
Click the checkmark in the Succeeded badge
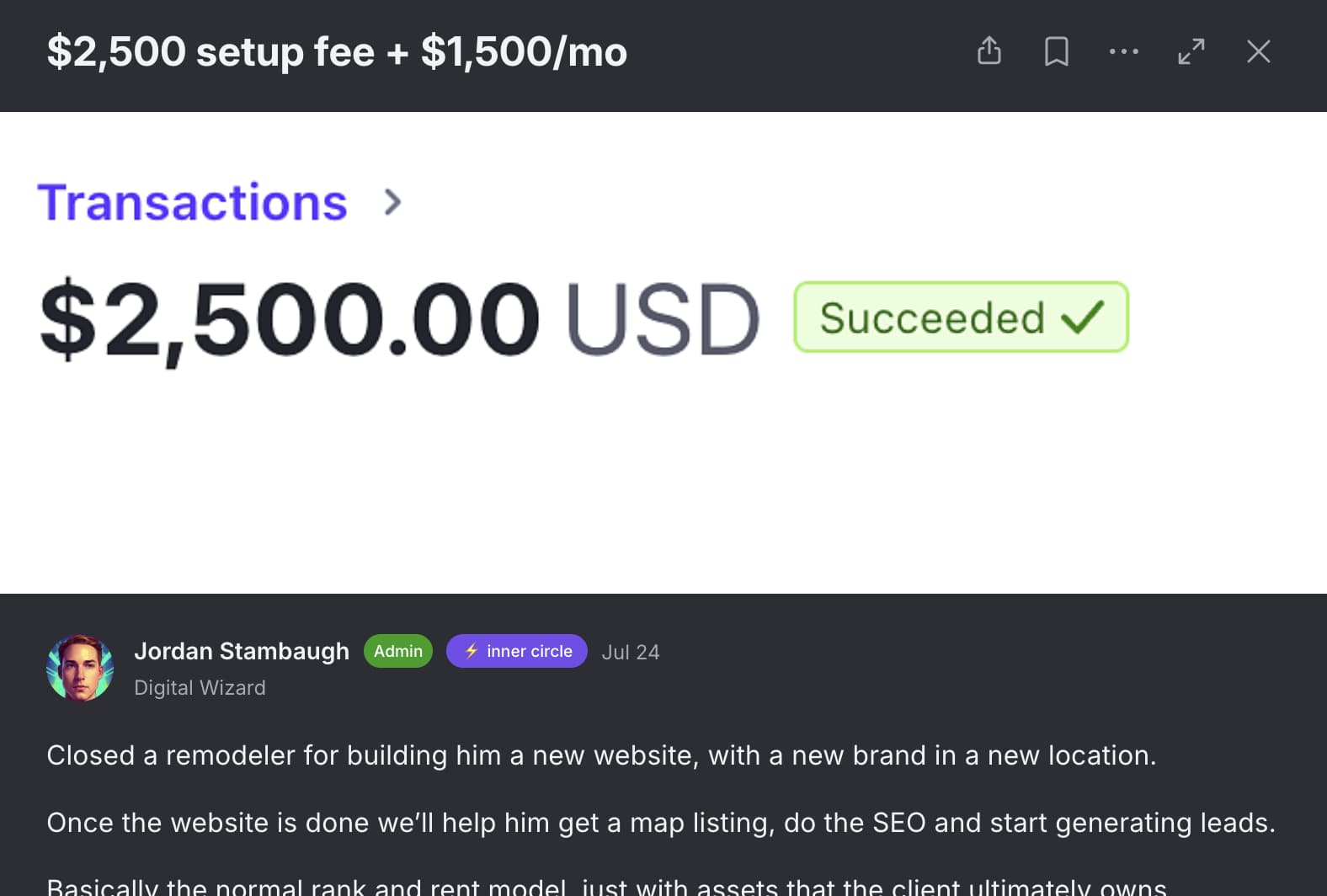(x=1083, y=317)
